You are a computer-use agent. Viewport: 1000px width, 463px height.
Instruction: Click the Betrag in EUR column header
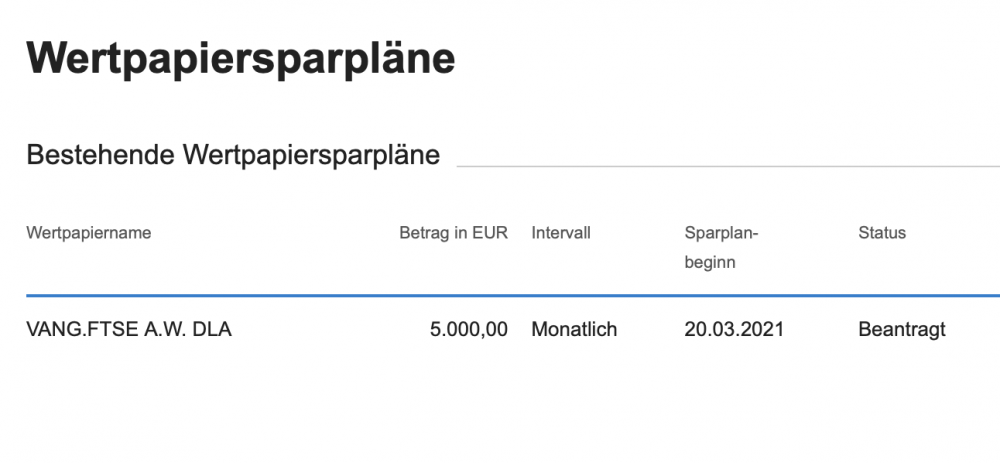point(453,233)
